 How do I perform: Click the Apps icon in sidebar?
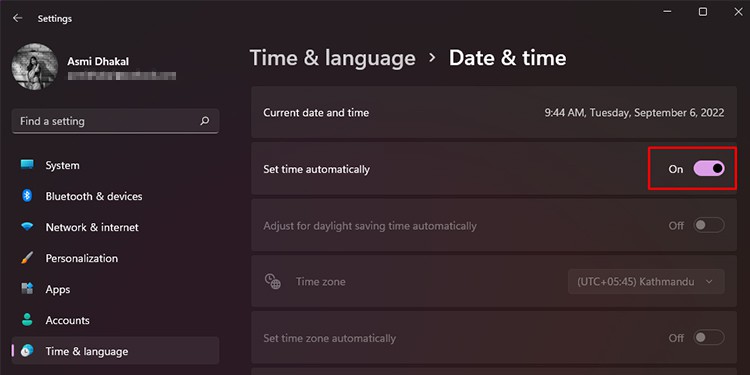(27, 289)
